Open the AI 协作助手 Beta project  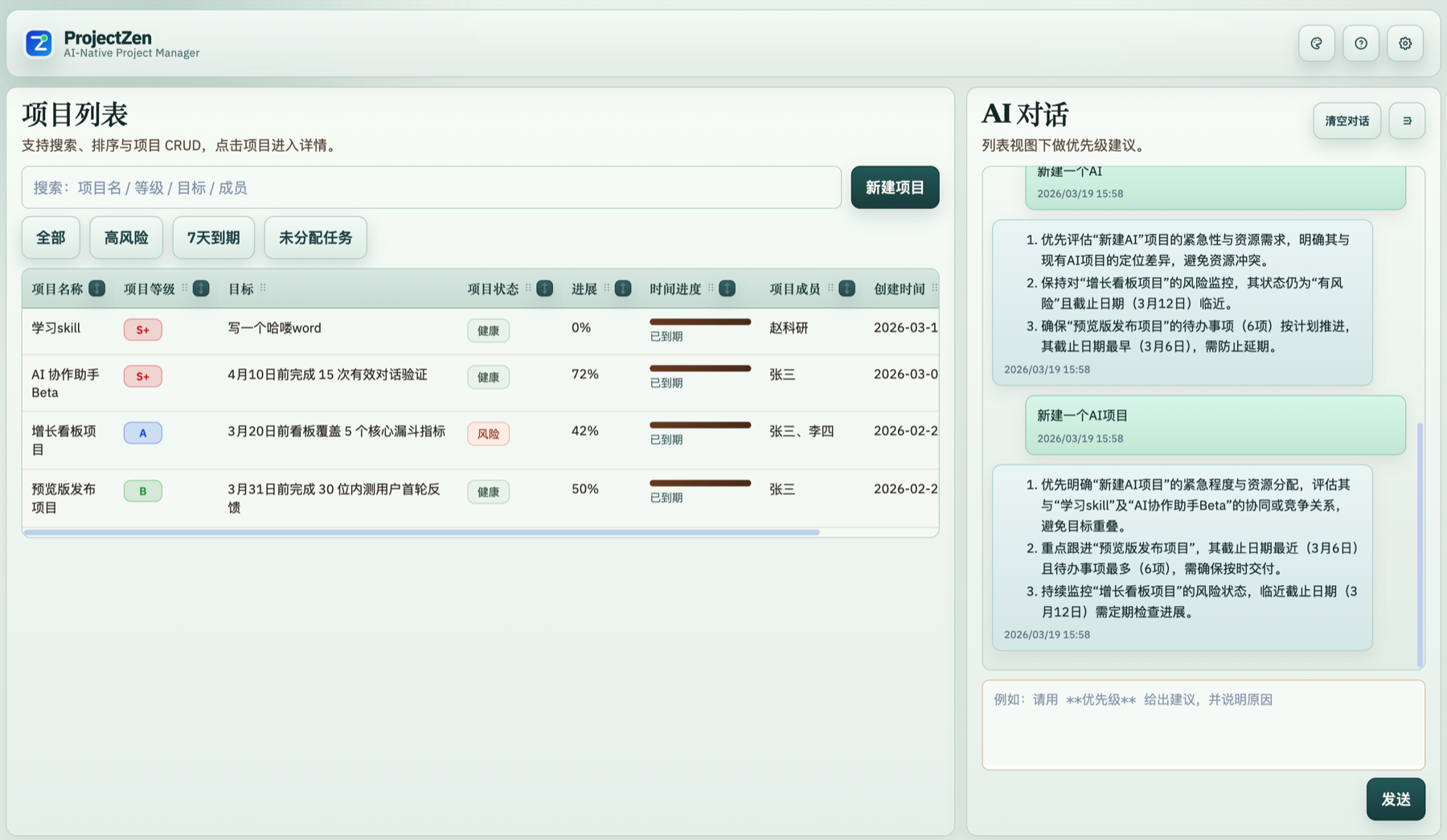(x=480, y=383)
